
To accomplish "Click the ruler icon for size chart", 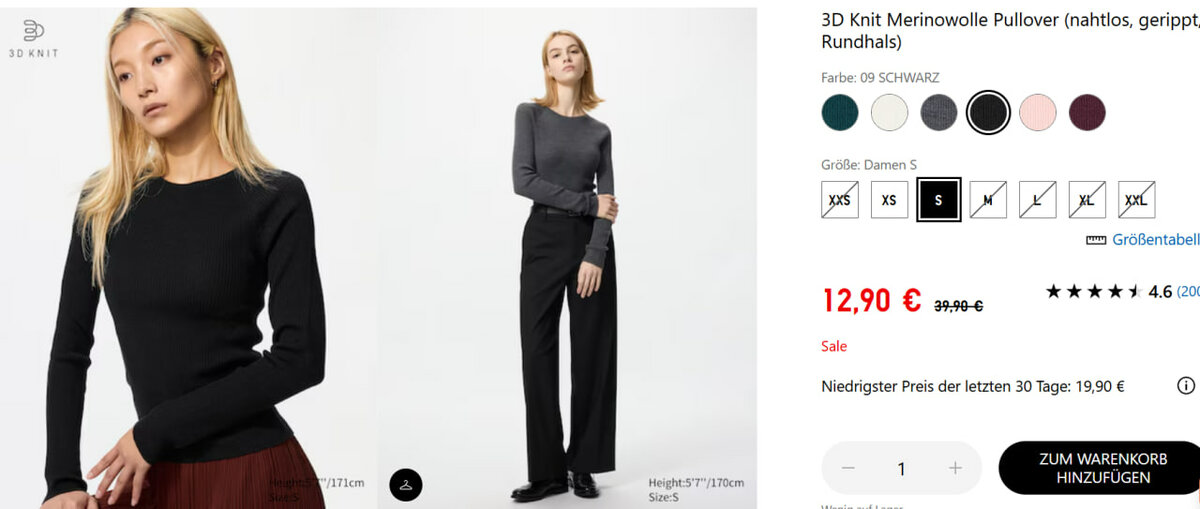I will tap(1096, 240).
